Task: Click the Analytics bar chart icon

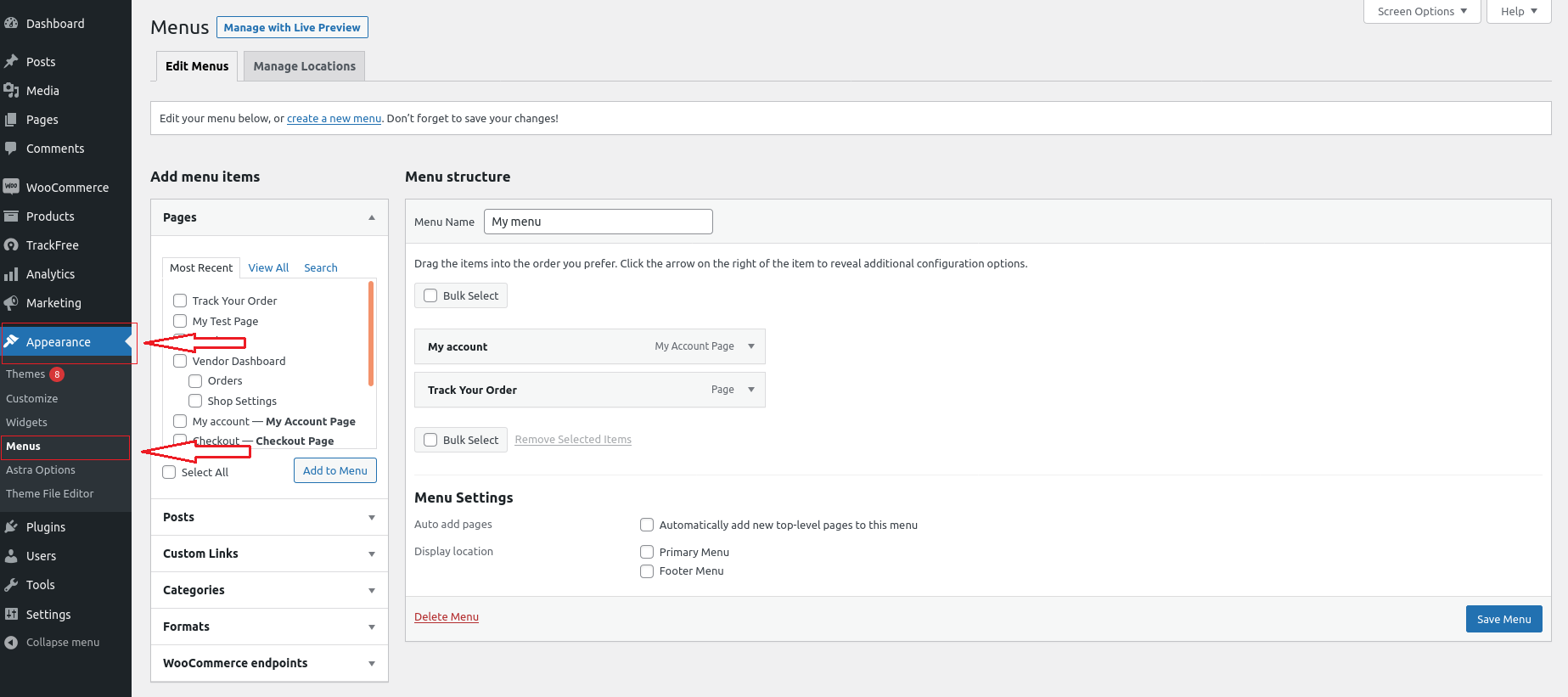Action: (x=11, y=273)
